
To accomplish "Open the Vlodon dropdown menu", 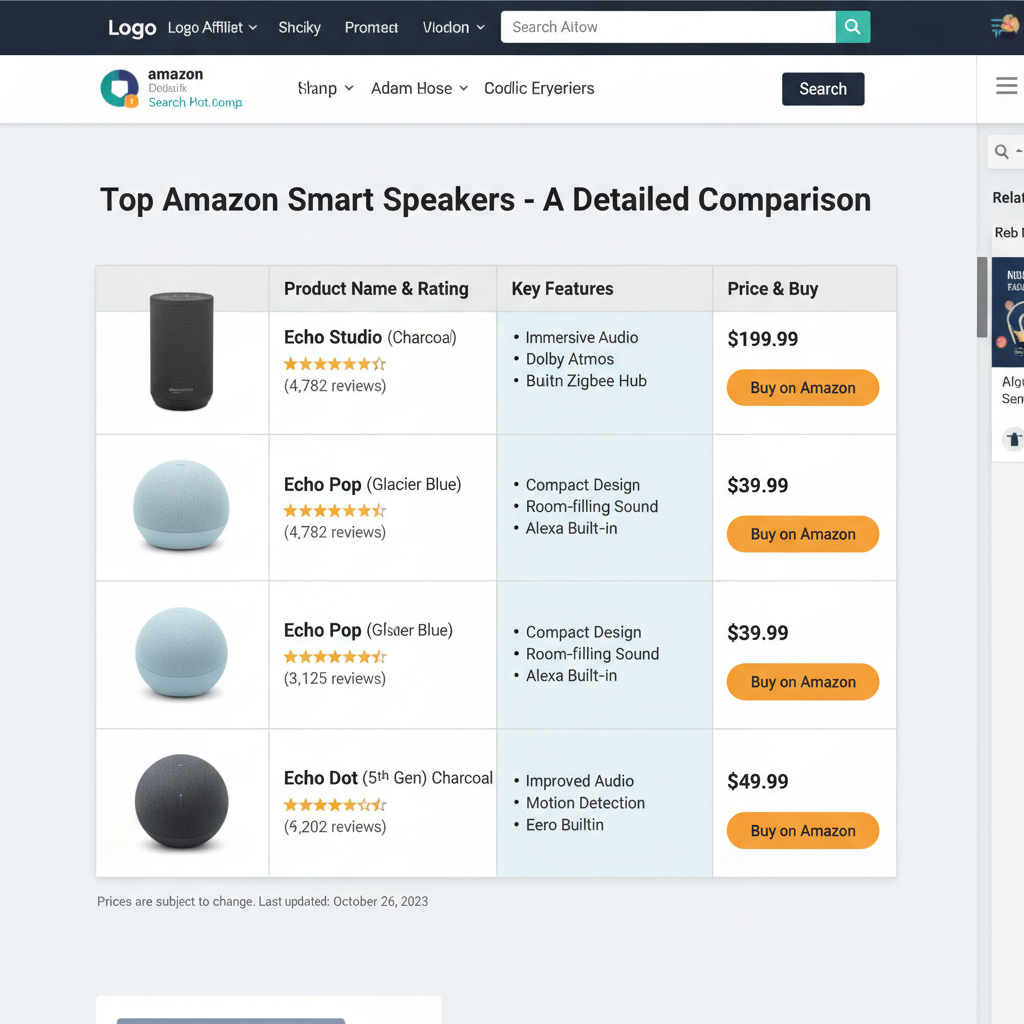I will coord(453,27).
